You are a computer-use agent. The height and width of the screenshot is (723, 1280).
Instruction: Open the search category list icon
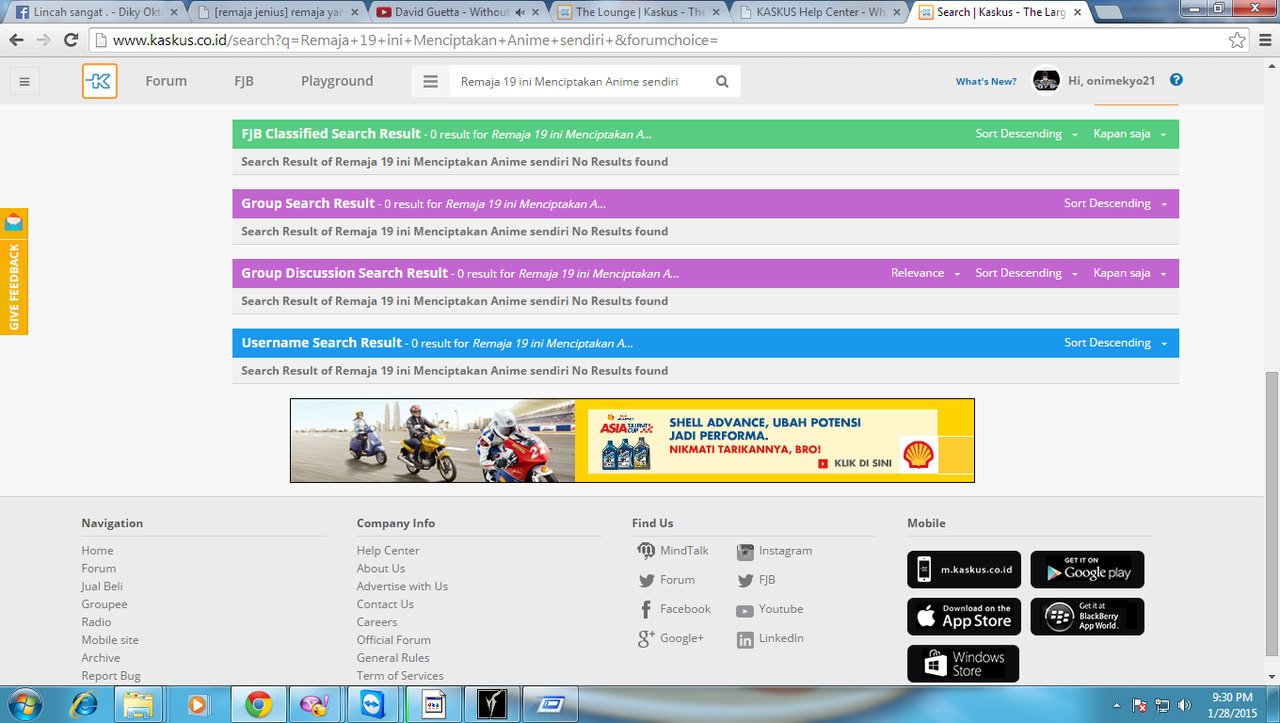pos(431,82)
